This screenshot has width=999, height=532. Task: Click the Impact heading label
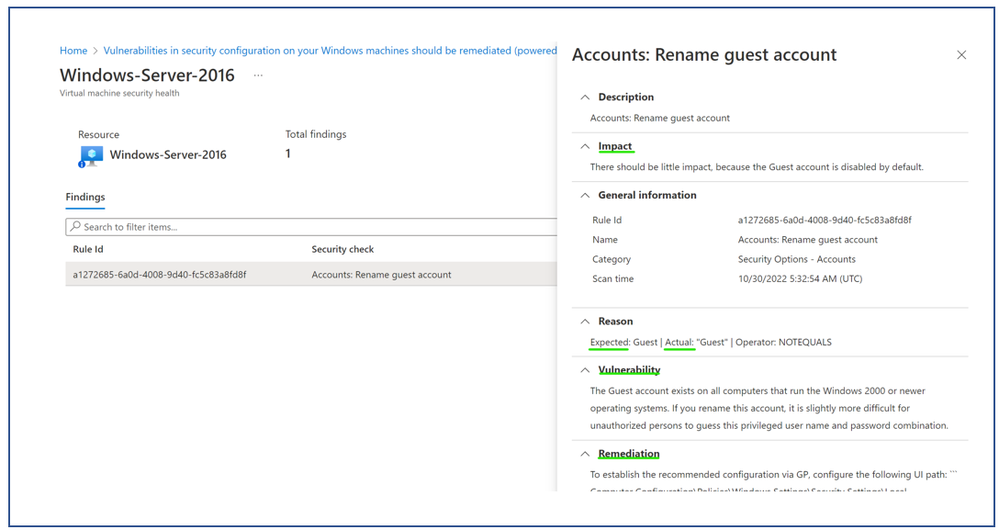pyautogui.click(x=615, y=146)
